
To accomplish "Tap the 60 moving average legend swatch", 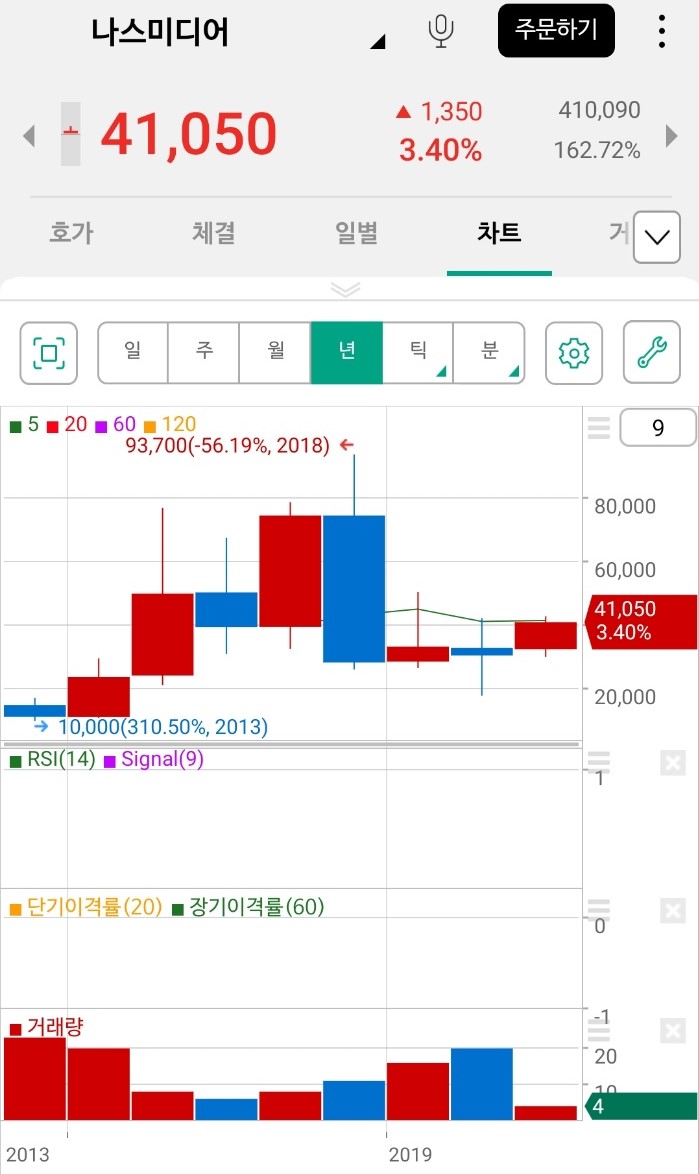I will [101, 427].
